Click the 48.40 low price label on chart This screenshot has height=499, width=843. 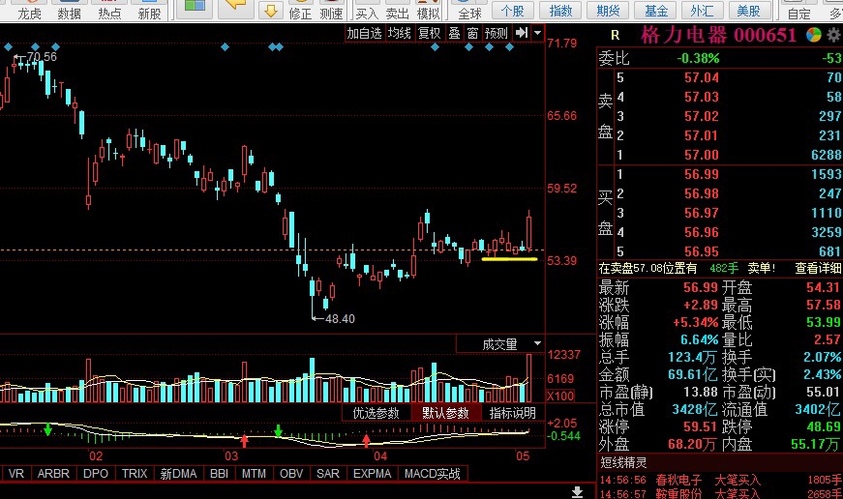coord(340,319)
